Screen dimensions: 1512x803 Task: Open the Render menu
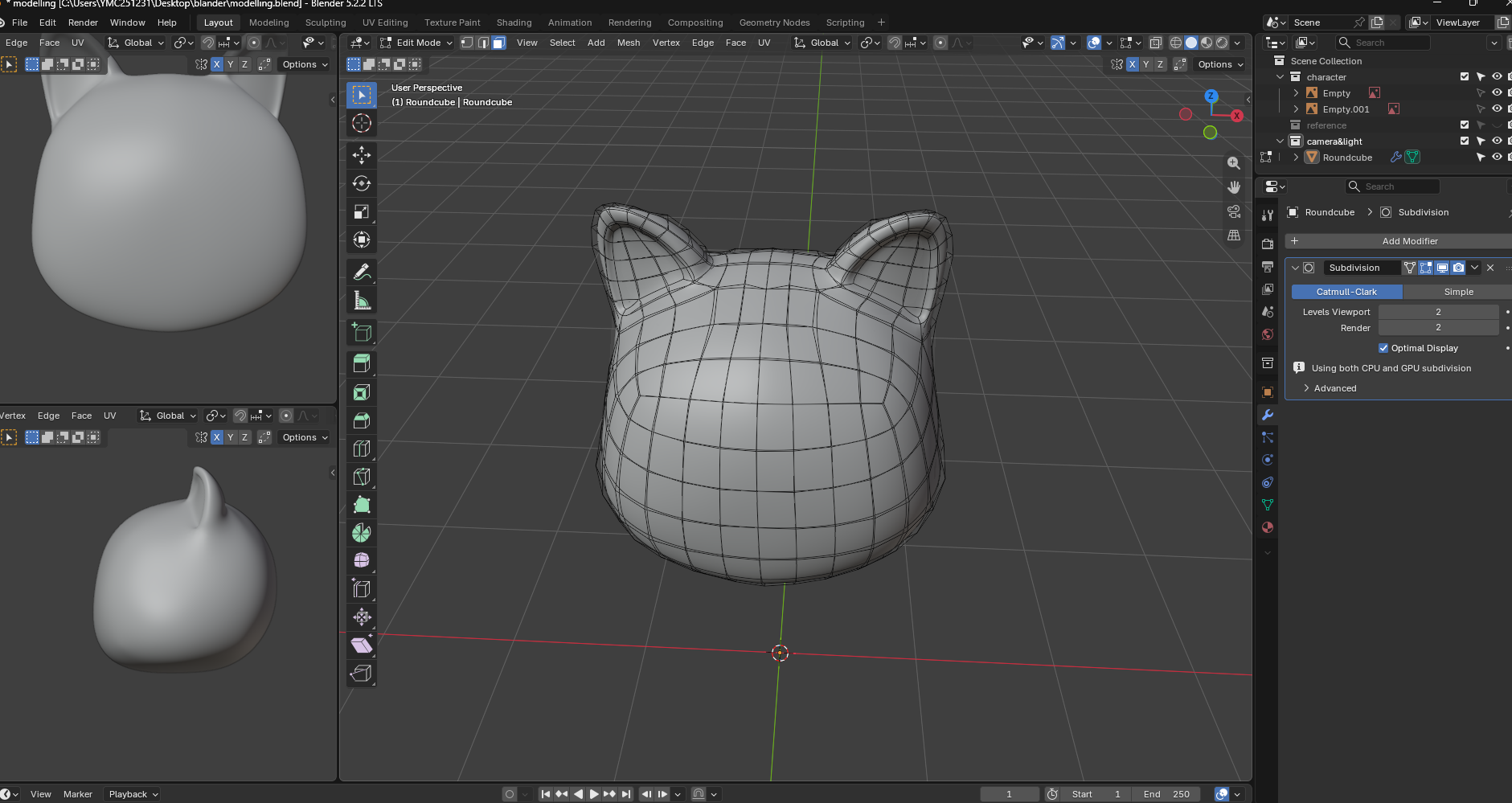83,23
